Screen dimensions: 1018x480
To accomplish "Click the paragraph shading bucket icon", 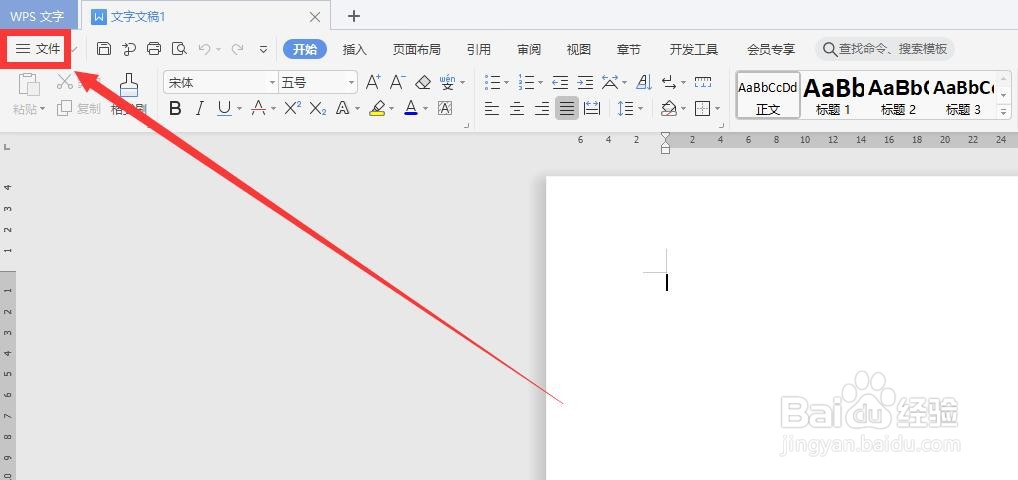I will [x=669, y=108].
